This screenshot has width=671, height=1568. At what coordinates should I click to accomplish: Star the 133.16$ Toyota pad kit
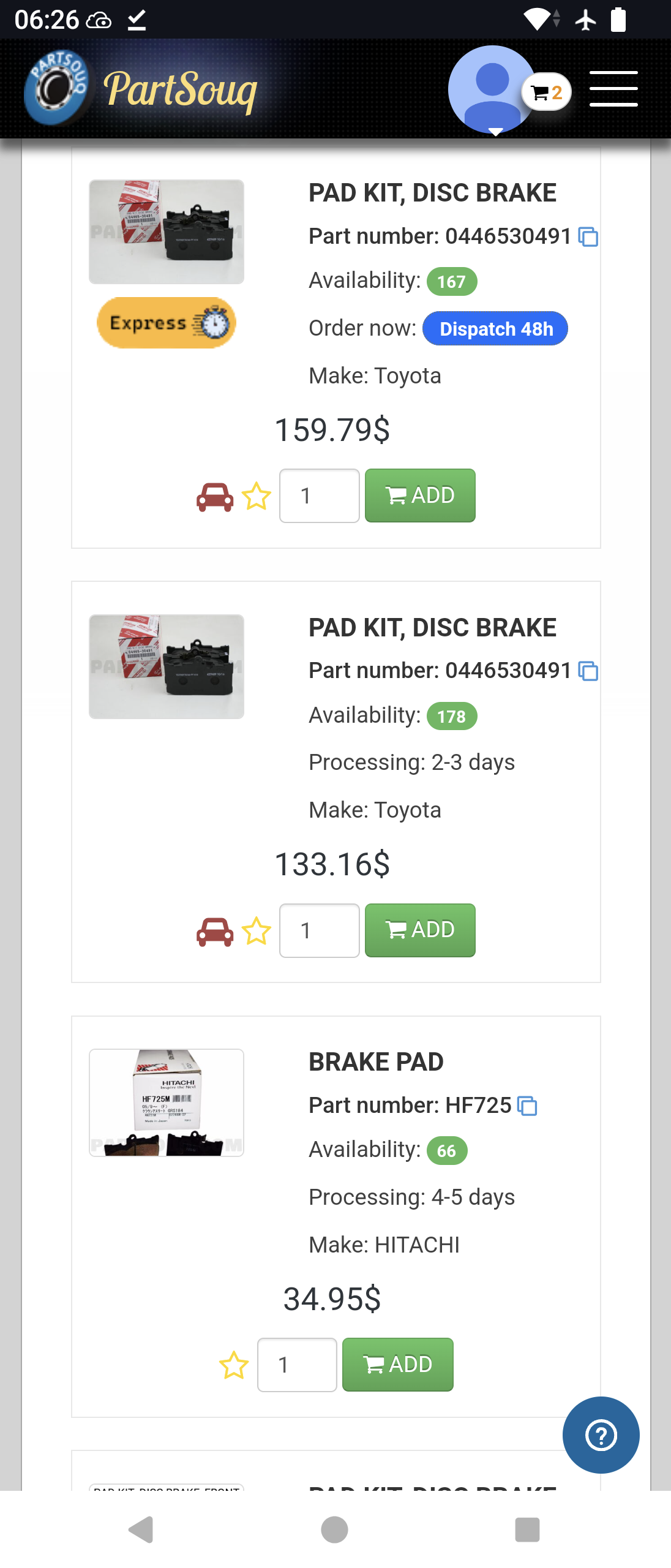pos(257,931)
